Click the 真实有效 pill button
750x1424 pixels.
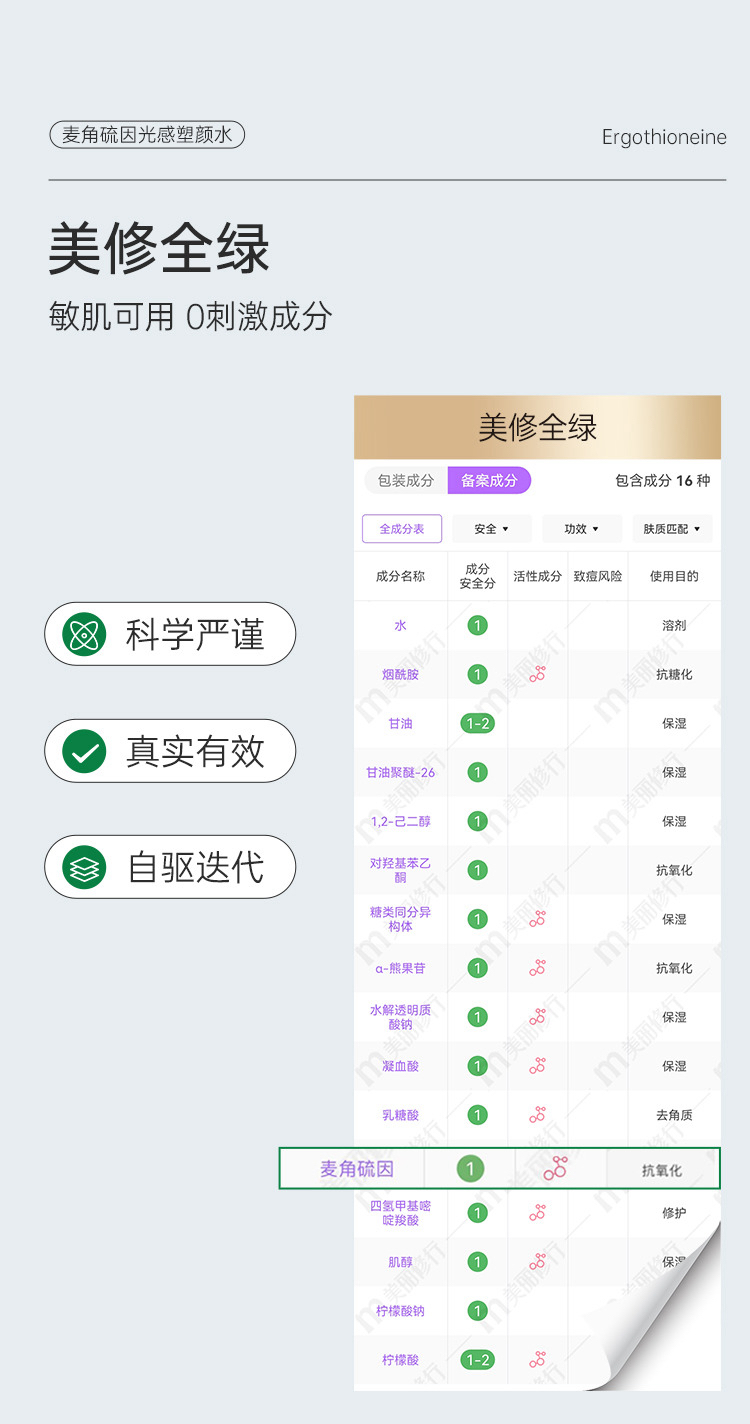[170, 751]
